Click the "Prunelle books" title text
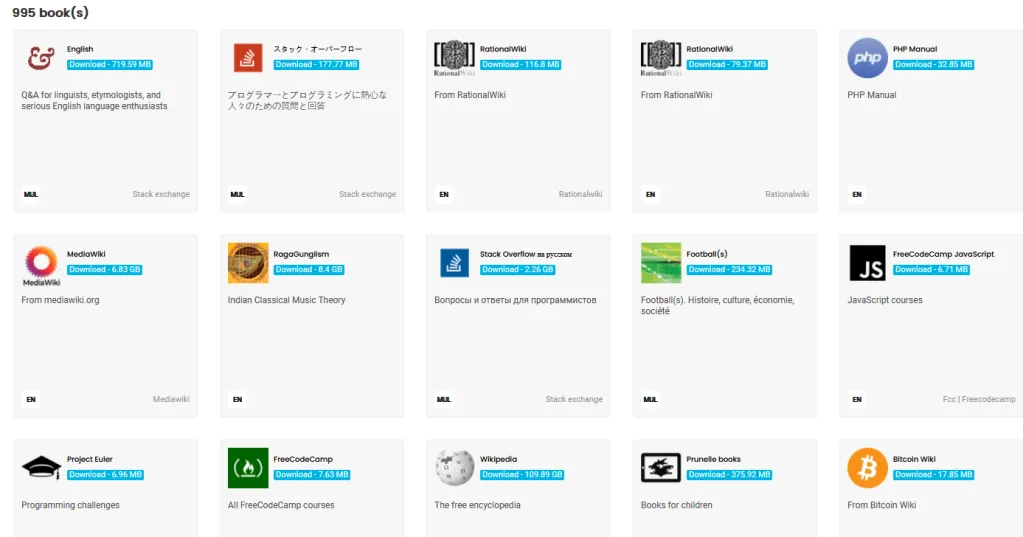Screen dimensions: 1023x537 tap(713, 459)
